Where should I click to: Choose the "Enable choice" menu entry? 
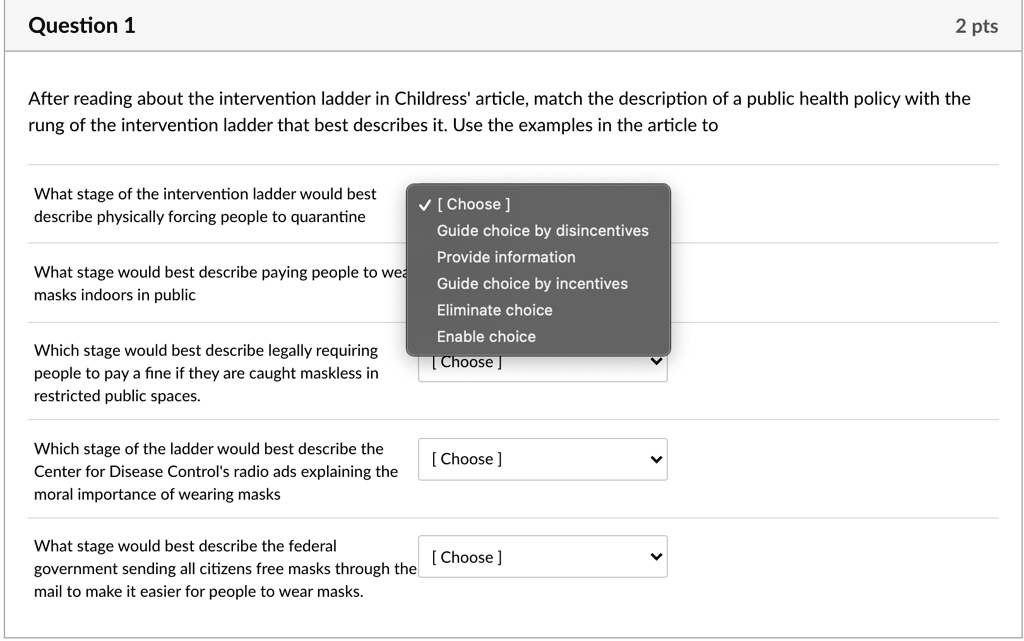pos(486,337)
